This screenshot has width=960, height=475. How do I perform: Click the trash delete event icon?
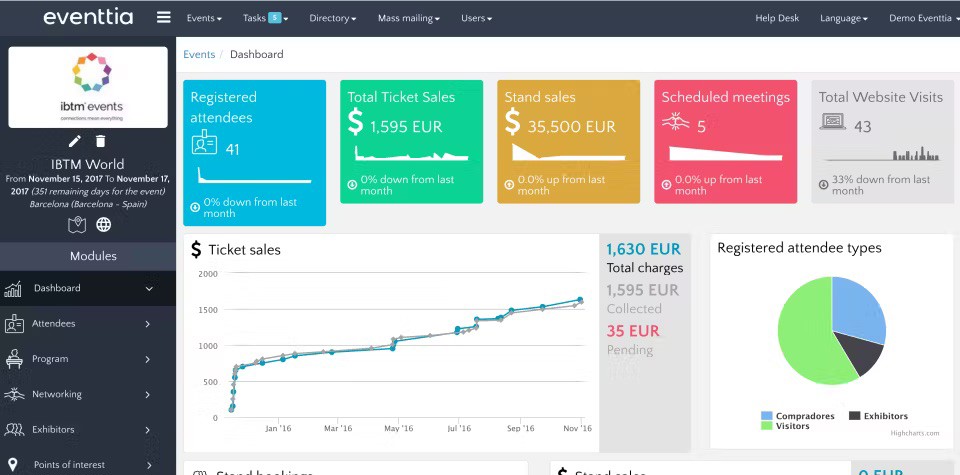(x=101, y=141)
